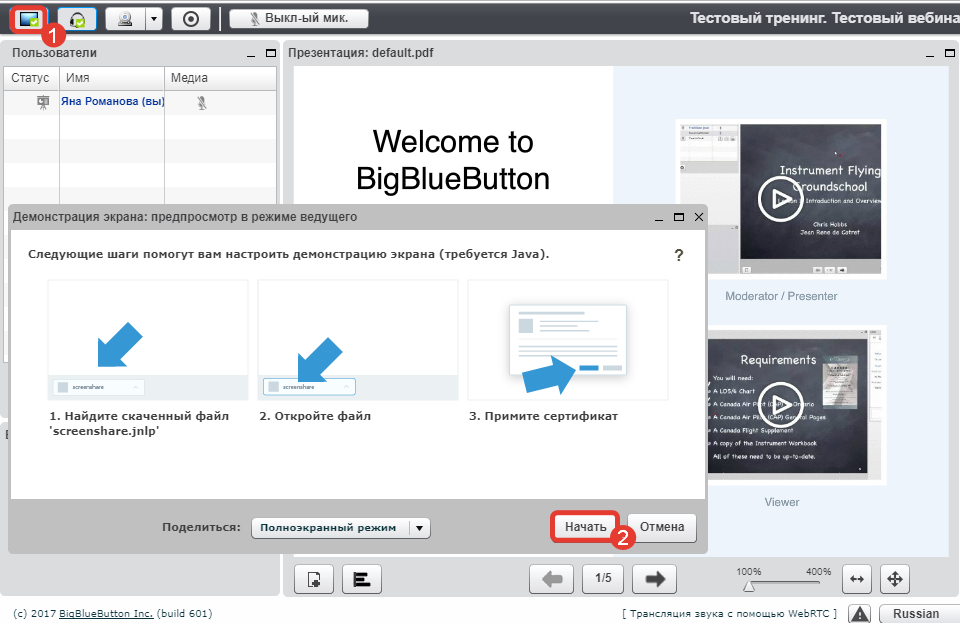Click the help question mark in dialog
This screenshot has width=960, height=623.
click(678, 255)
